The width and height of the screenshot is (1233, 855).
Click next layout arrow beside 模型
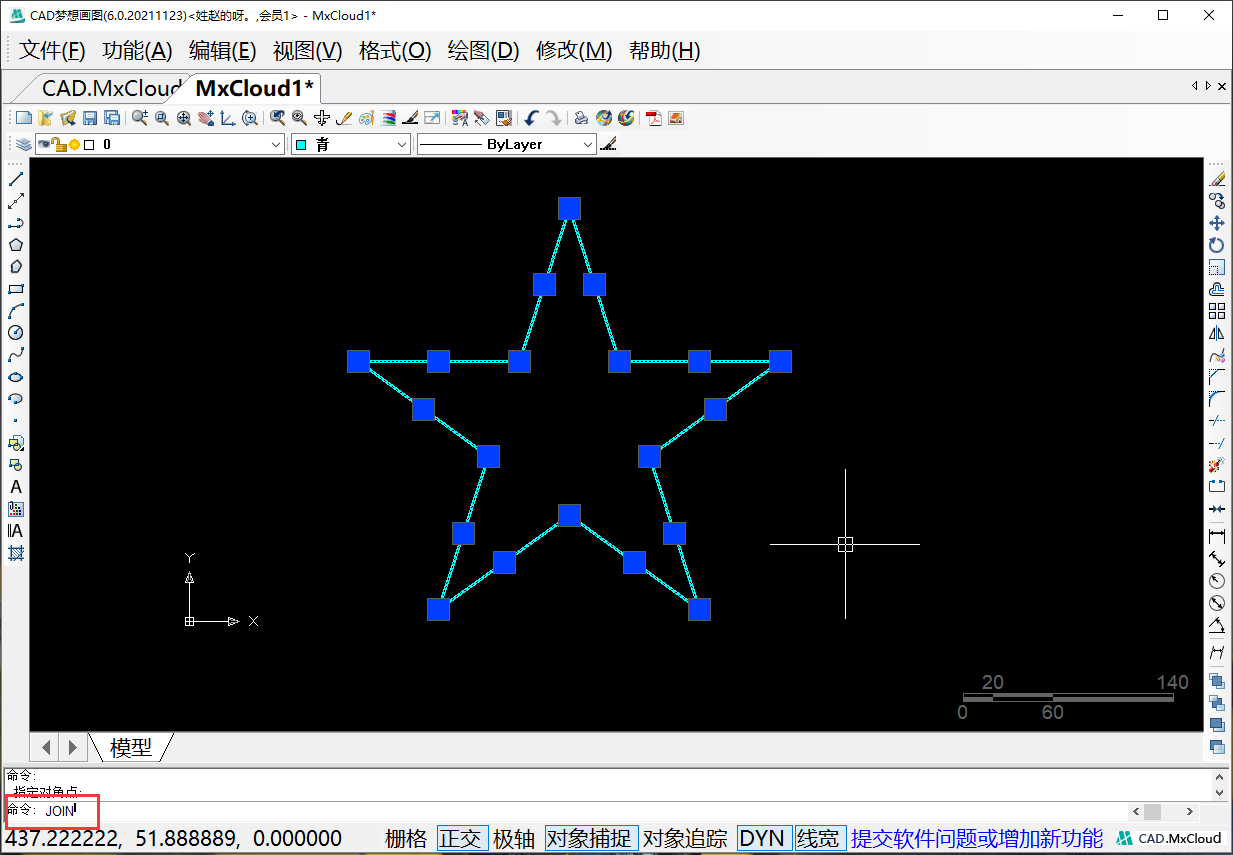[x=72, y=747]
